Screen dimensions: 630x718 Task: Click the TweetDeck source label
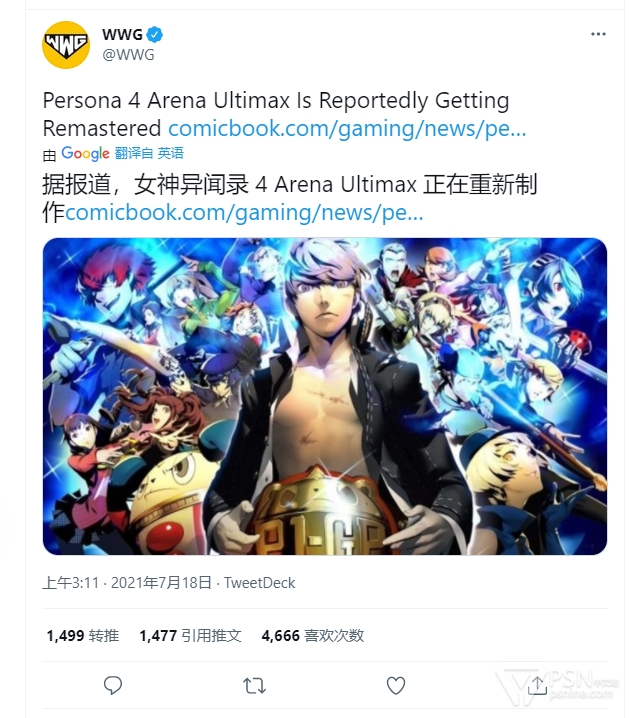click(259, 583)
